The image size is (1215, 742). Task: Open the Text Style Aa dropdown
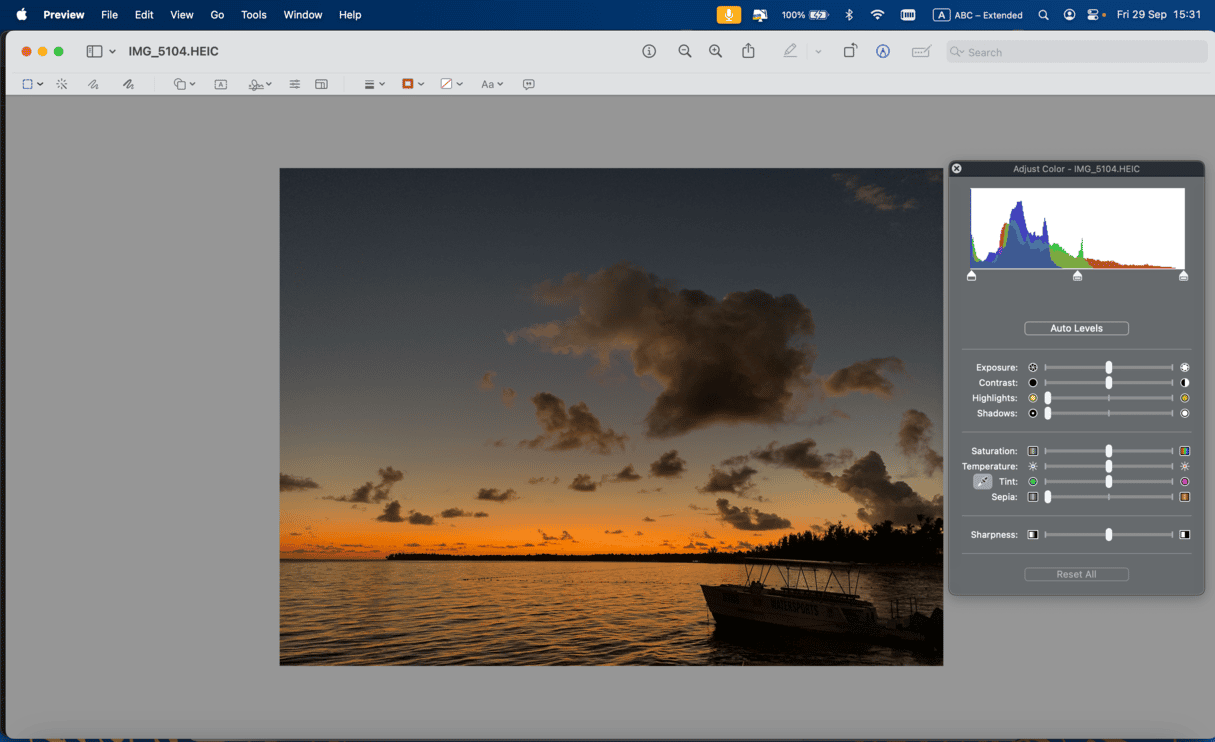[x=492, y=84]
